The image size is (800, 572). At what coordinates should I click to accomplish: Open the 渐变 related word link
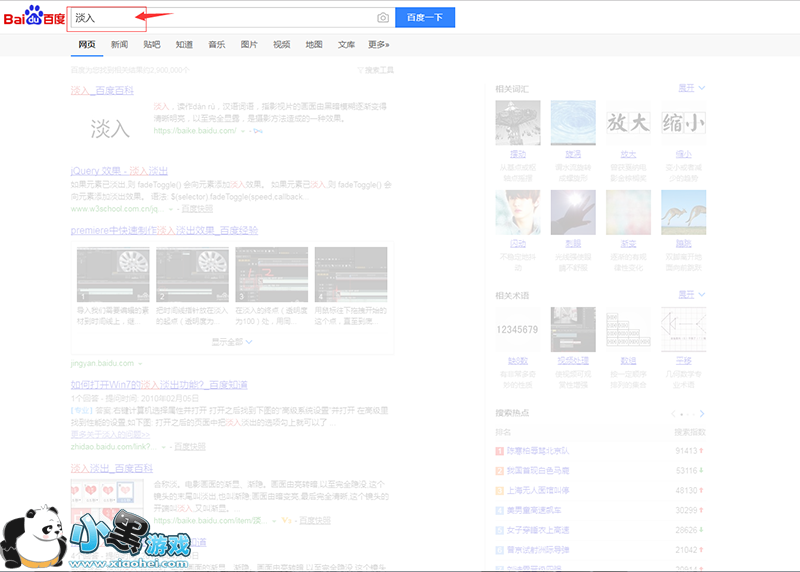coord(628,244)
